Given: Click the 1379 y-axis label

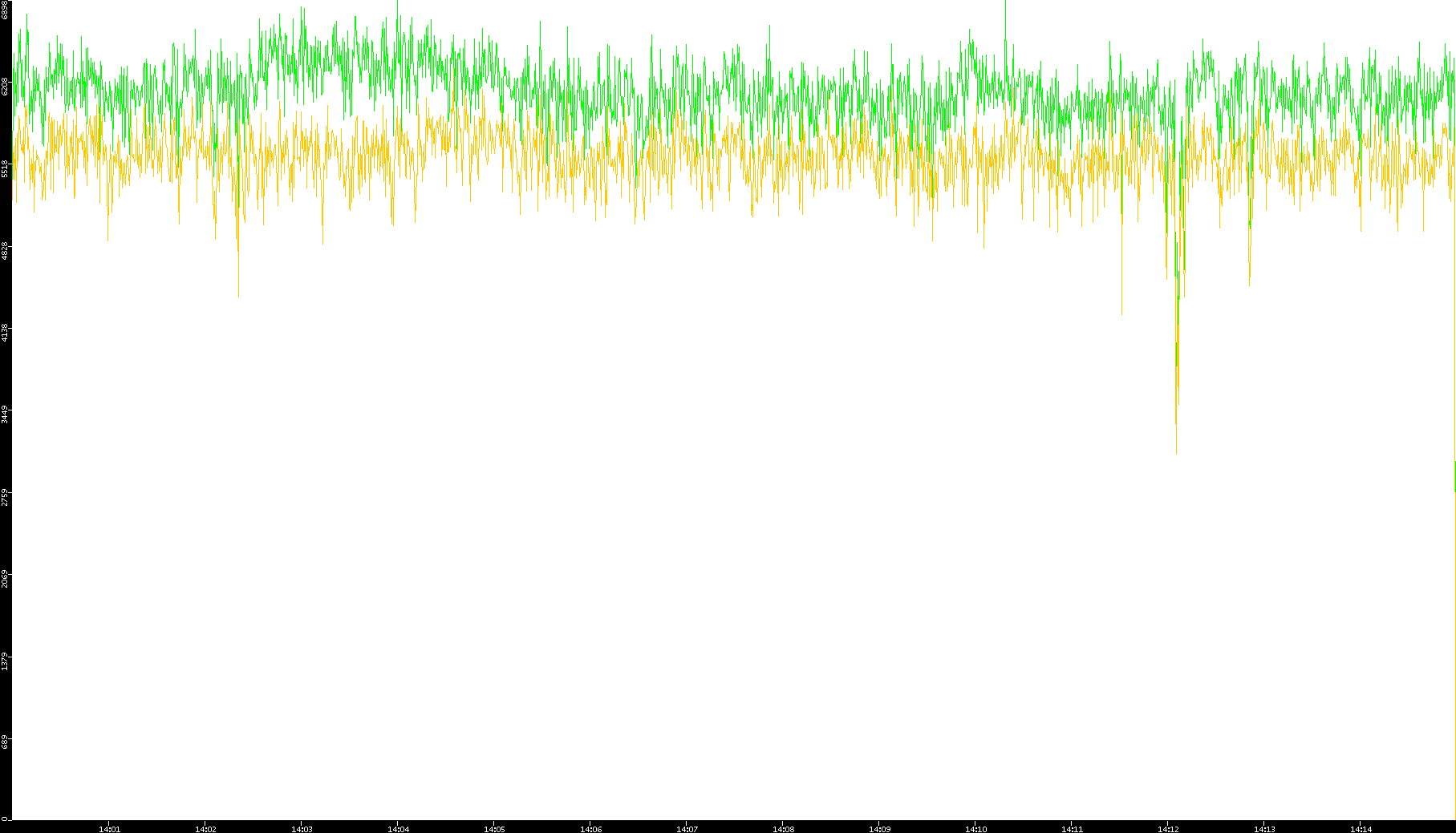Looking at the screenshot, I should [5, 661].
